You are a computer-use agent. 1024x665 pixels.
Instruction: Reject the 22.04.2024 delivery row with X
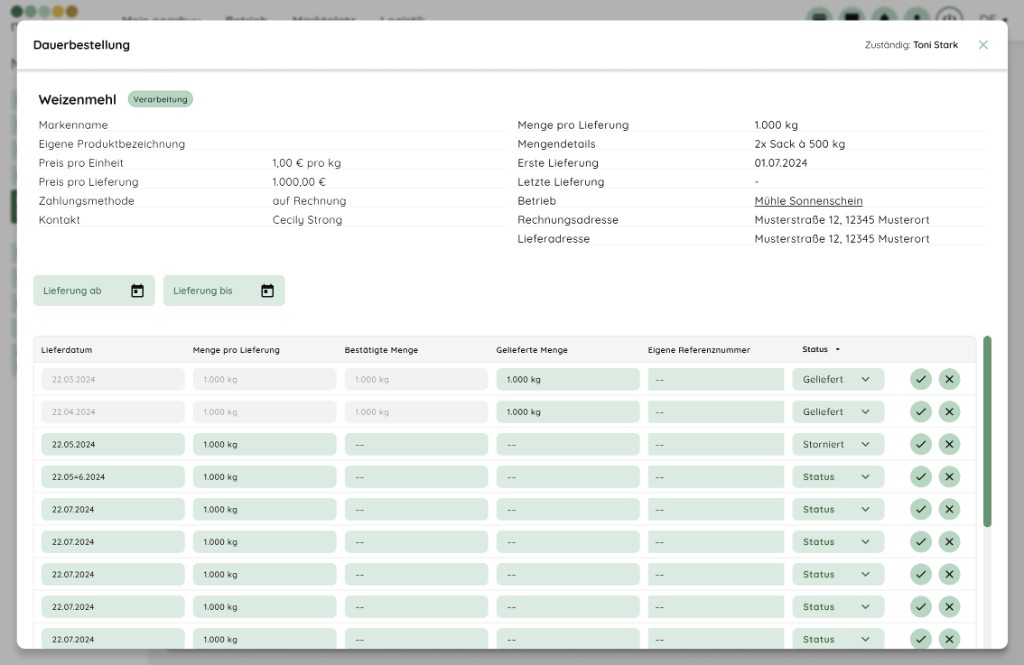(950, 412)
